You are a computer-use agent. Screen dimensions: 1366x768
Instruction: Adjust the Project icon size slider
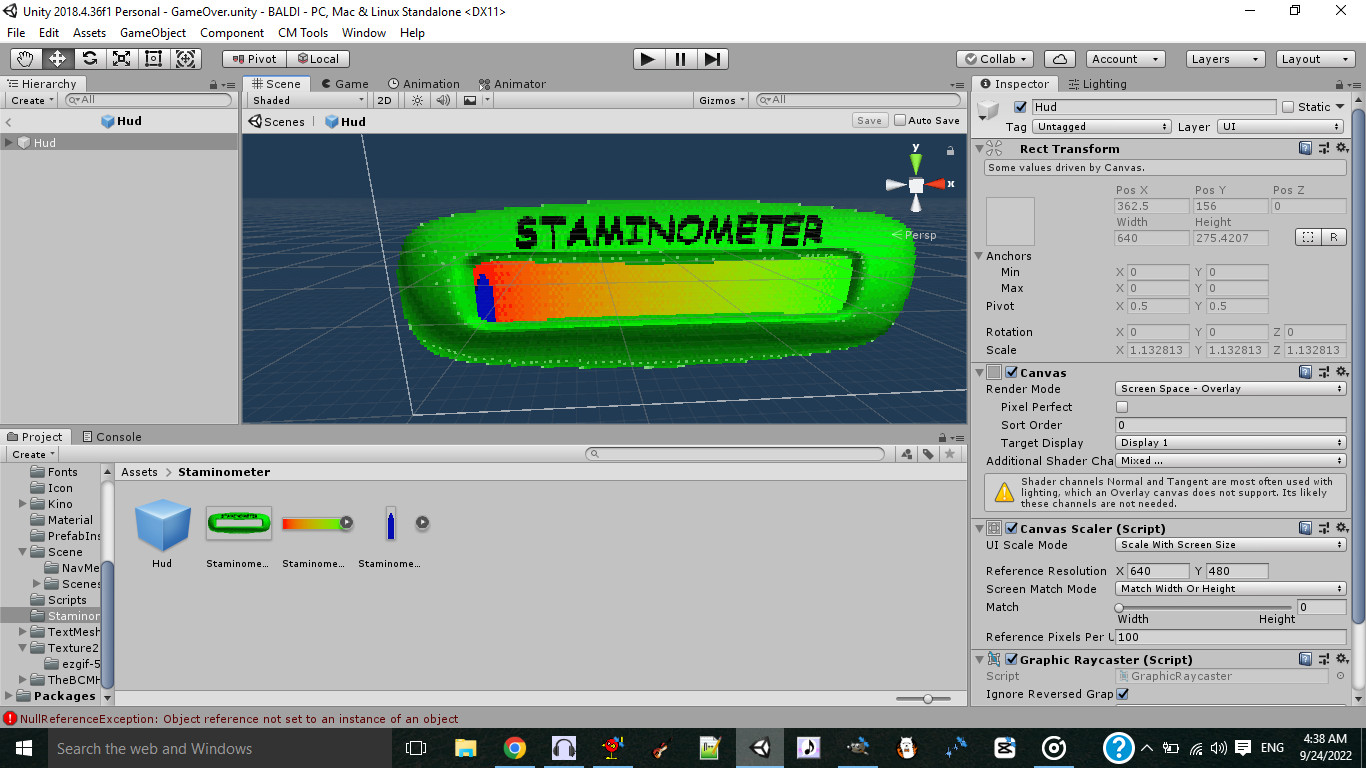point(923,698)
